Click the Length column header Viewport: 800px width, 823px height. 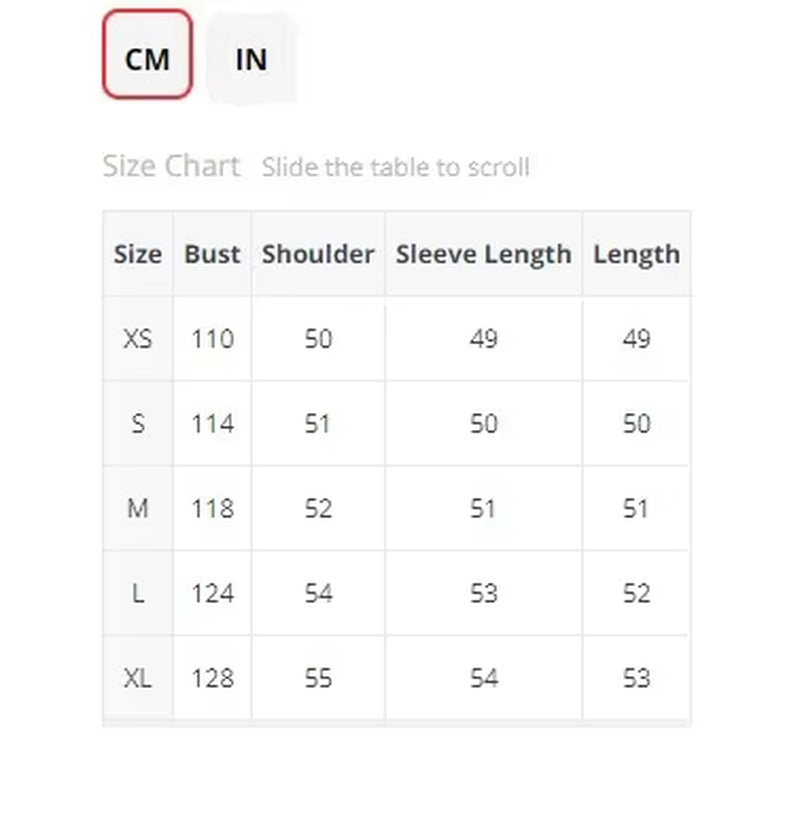click(x=637, y=255)
